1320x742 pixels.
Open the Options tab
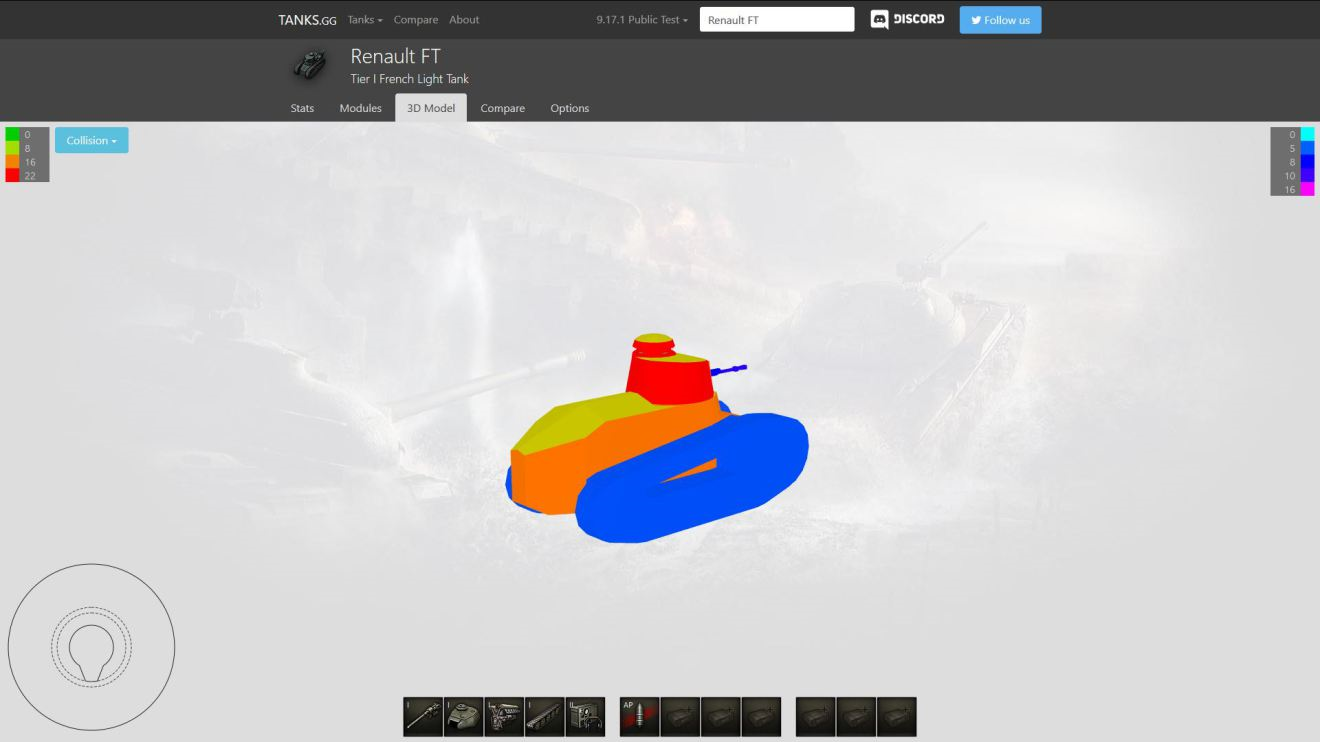(569, 108)
